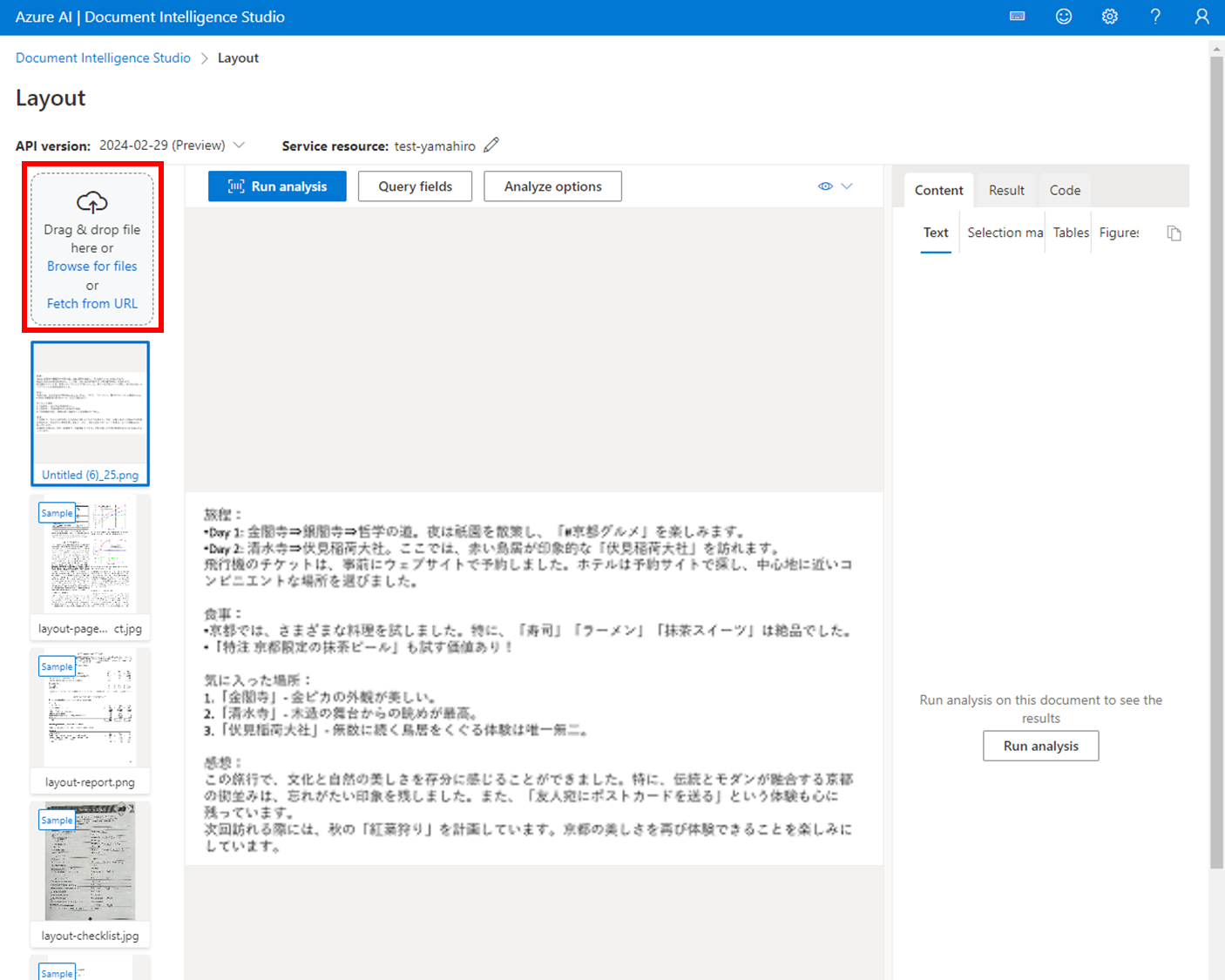The height and width of the screenshot is (980, 1225).
Task: Switch to the Tables view
Action: 1070,233
